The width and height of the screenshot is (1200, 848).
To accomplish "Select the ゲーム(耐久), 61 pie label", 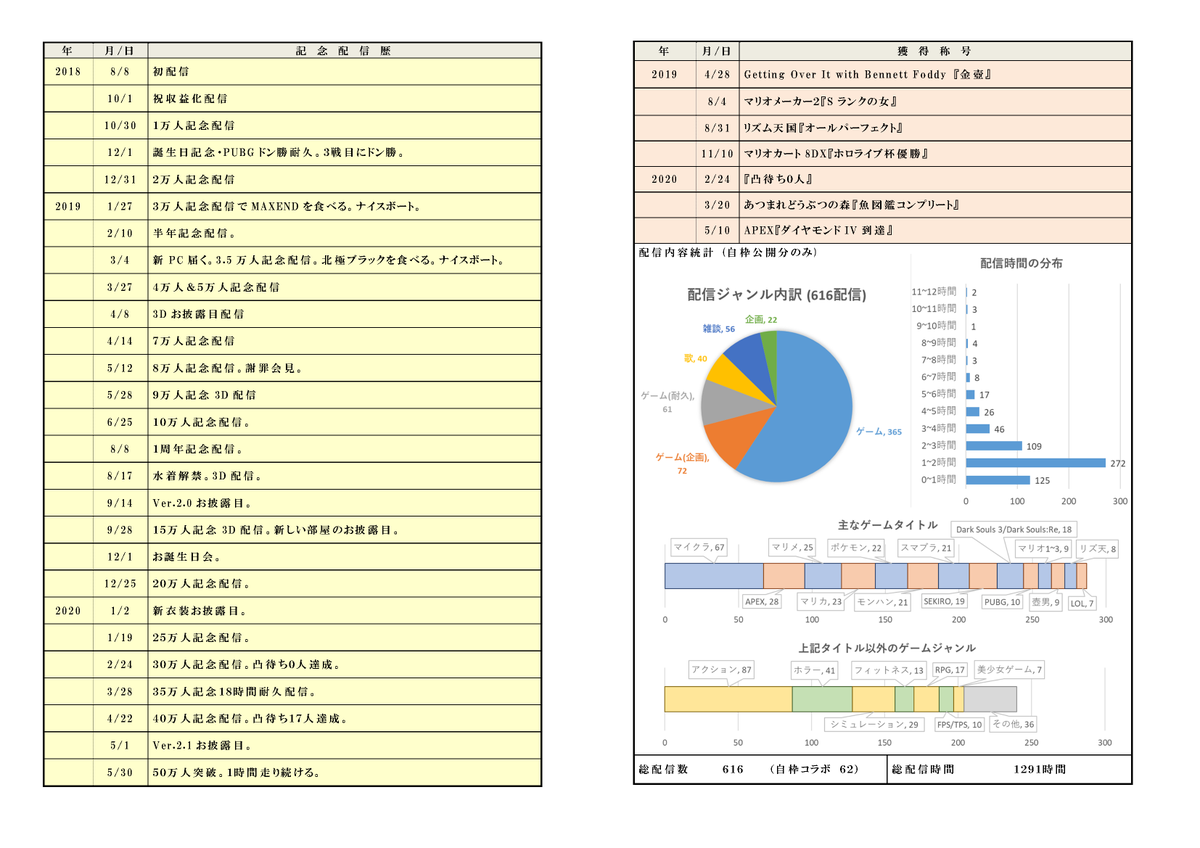I will coord(669,402).
